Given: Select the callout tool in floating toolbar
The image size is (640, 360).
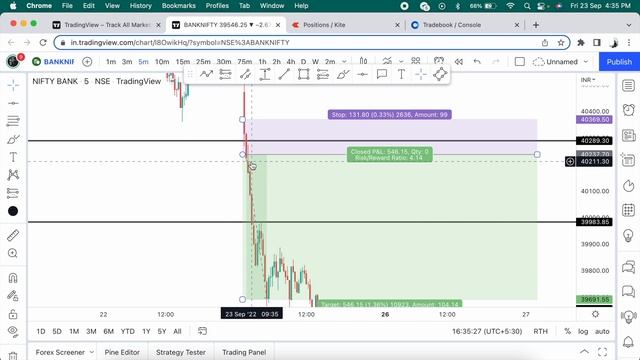Looking at the screenshot, I should (x=382, y=74).
